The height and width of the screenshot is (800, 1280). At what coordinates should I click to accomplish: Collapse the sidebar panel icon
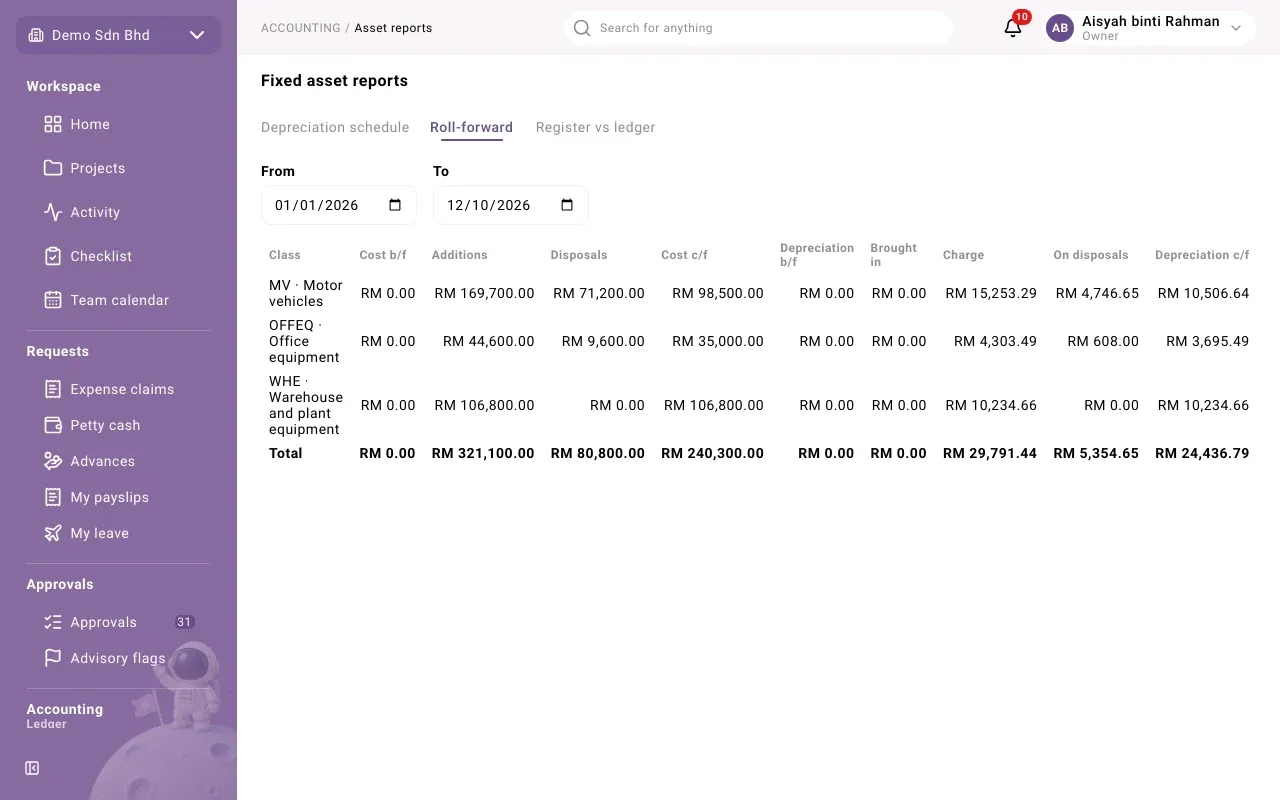32,768
